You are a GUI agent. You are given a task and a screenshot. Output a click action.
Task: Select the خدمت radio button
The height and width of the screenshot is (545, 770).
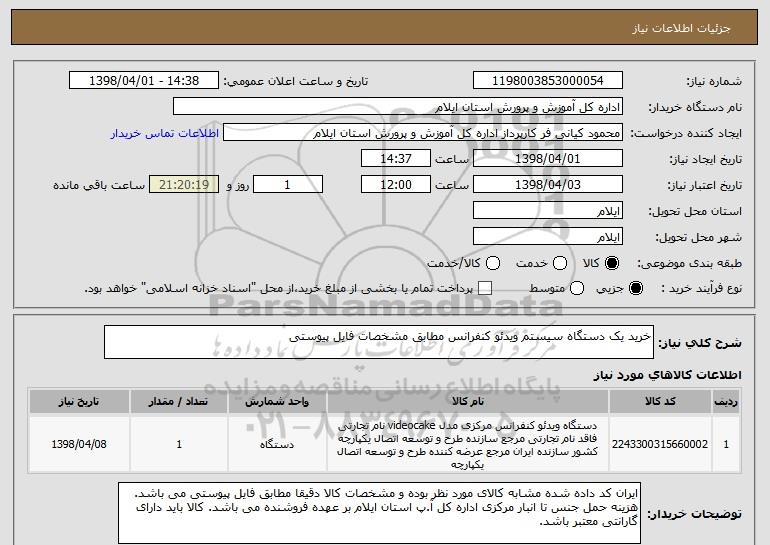click(x=560, y=263)
